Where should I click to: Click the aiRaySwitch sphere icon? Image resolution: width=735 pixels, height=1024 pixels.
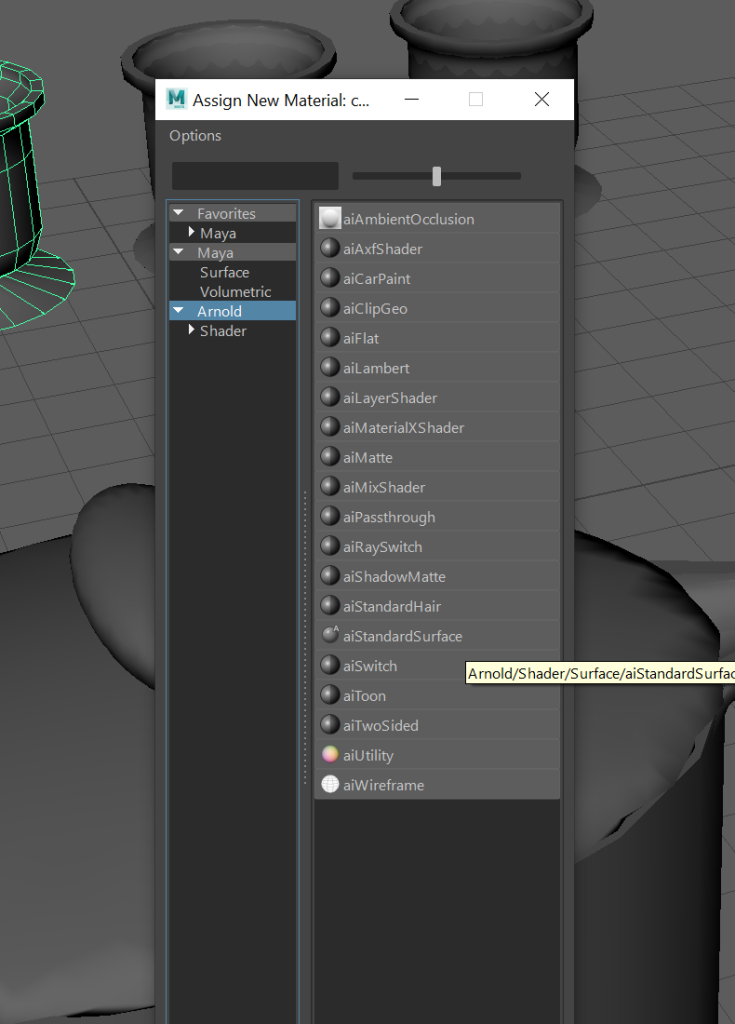coord(330,547)
